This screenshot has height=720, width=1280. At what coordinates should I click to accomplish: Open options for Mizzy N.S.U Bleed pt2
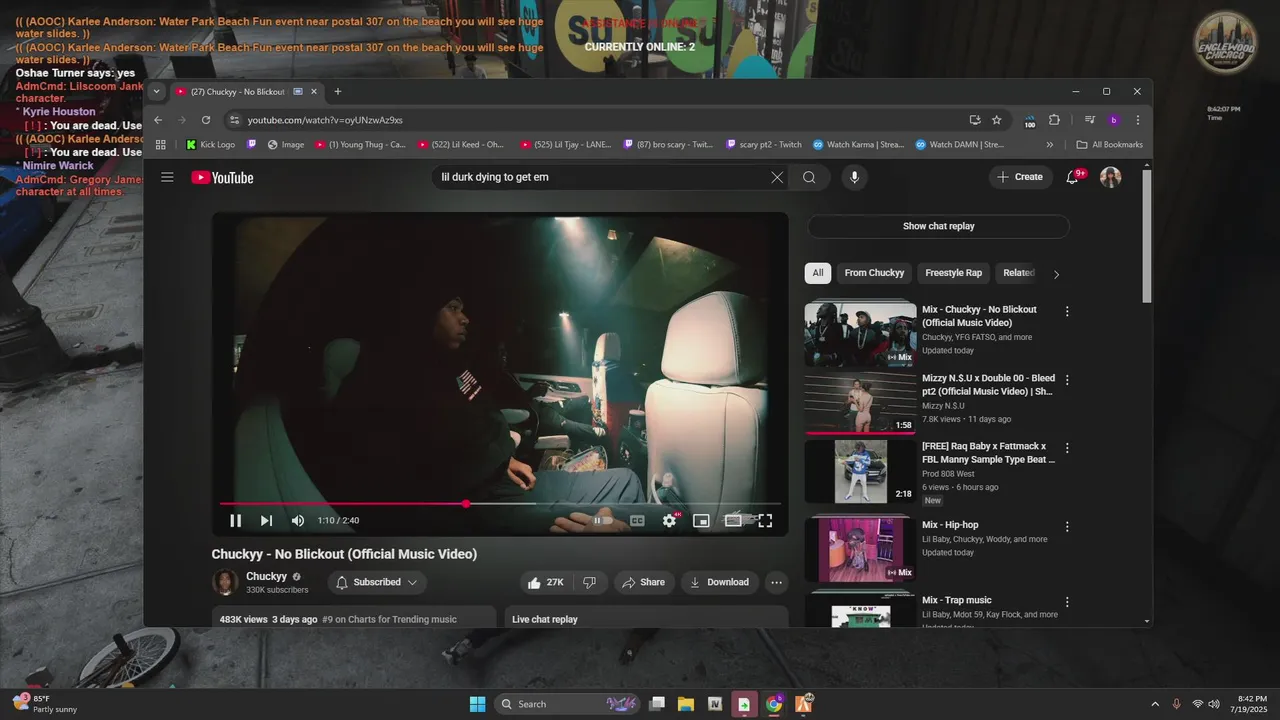tap(1067, 380)
